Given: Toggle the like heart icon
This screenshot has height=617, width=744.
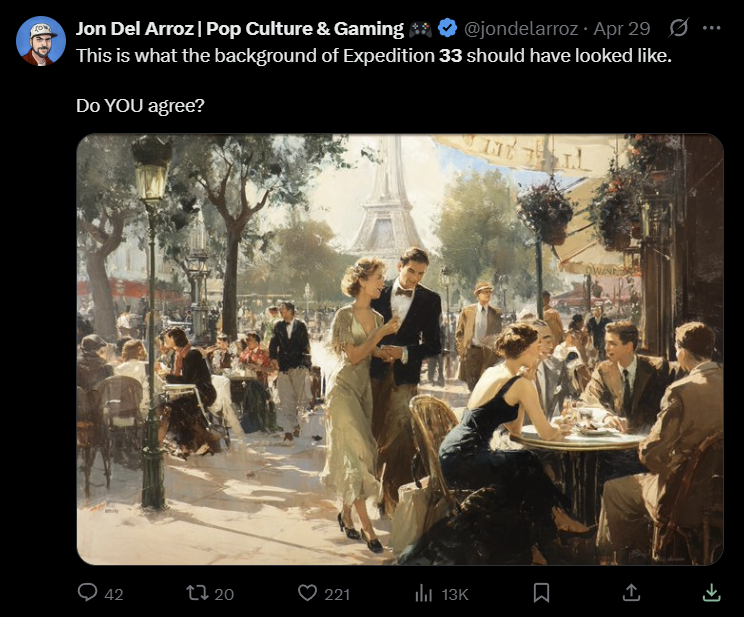Looking at the screenshot, I should pyautogui.click(x=307, y=593).
